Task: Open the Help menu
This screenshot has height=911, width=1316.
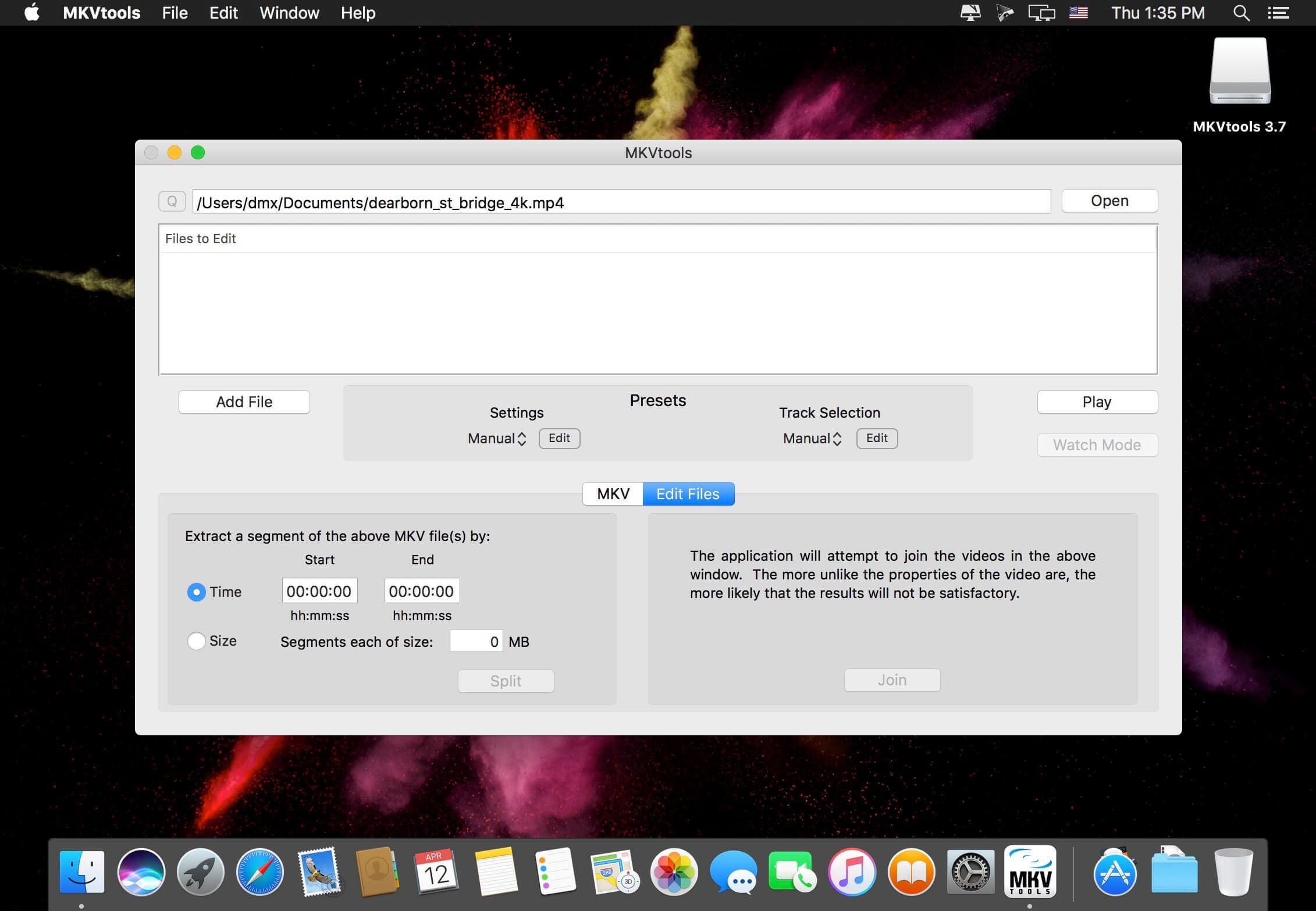Action: (358, 12)
